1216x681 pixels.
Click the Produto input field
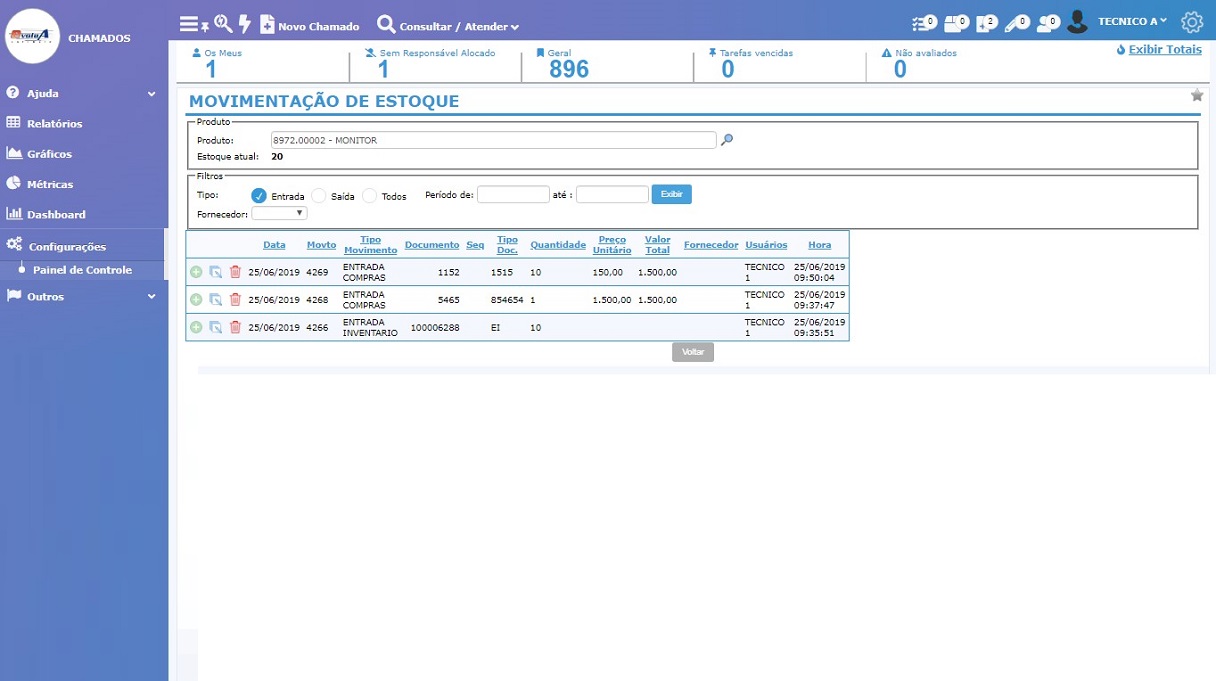click(x=494, y=140)
